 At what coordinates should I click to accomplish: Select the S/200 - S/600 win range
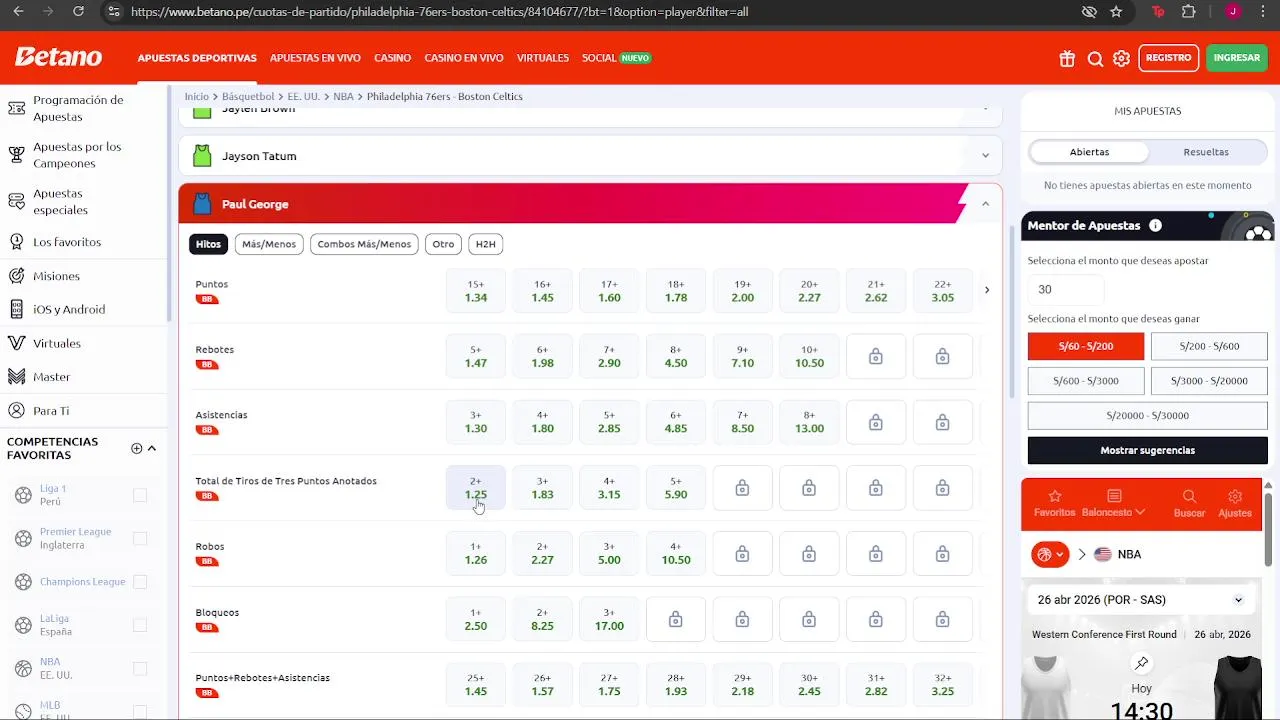click(1209, 346)
